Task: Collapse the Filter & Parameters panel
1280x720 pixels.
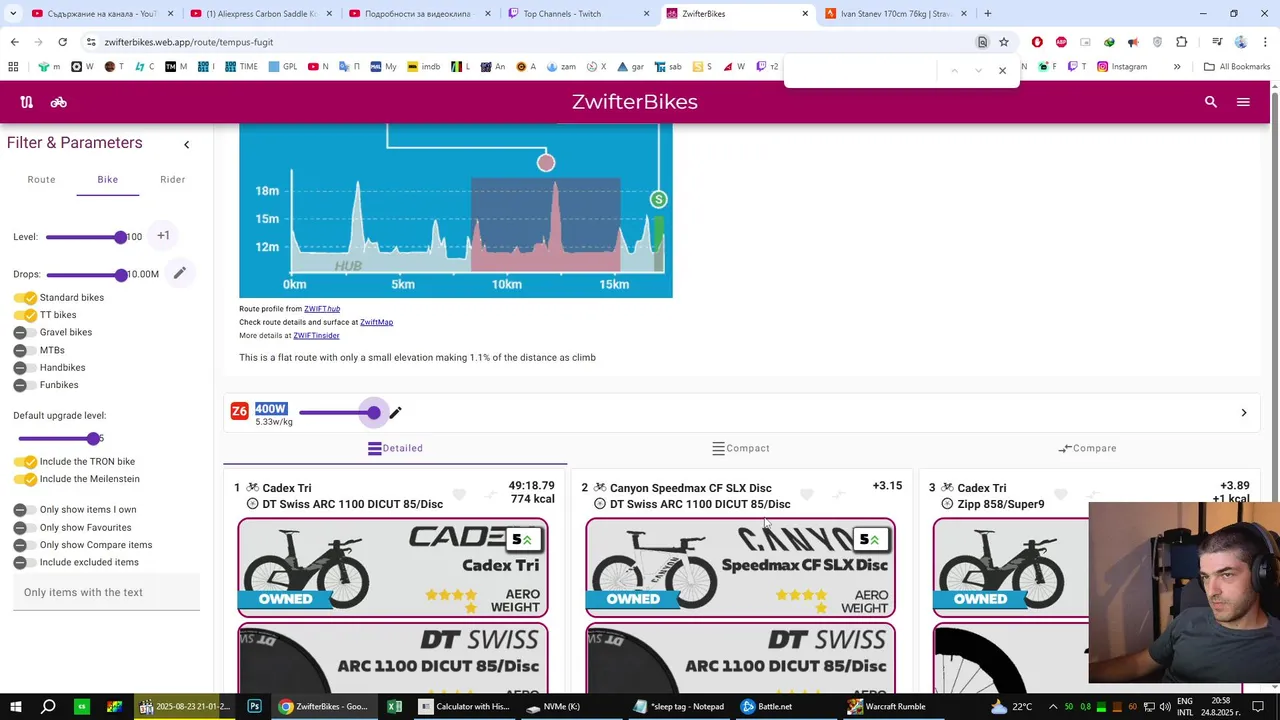Action: click(x=186, y=145)
